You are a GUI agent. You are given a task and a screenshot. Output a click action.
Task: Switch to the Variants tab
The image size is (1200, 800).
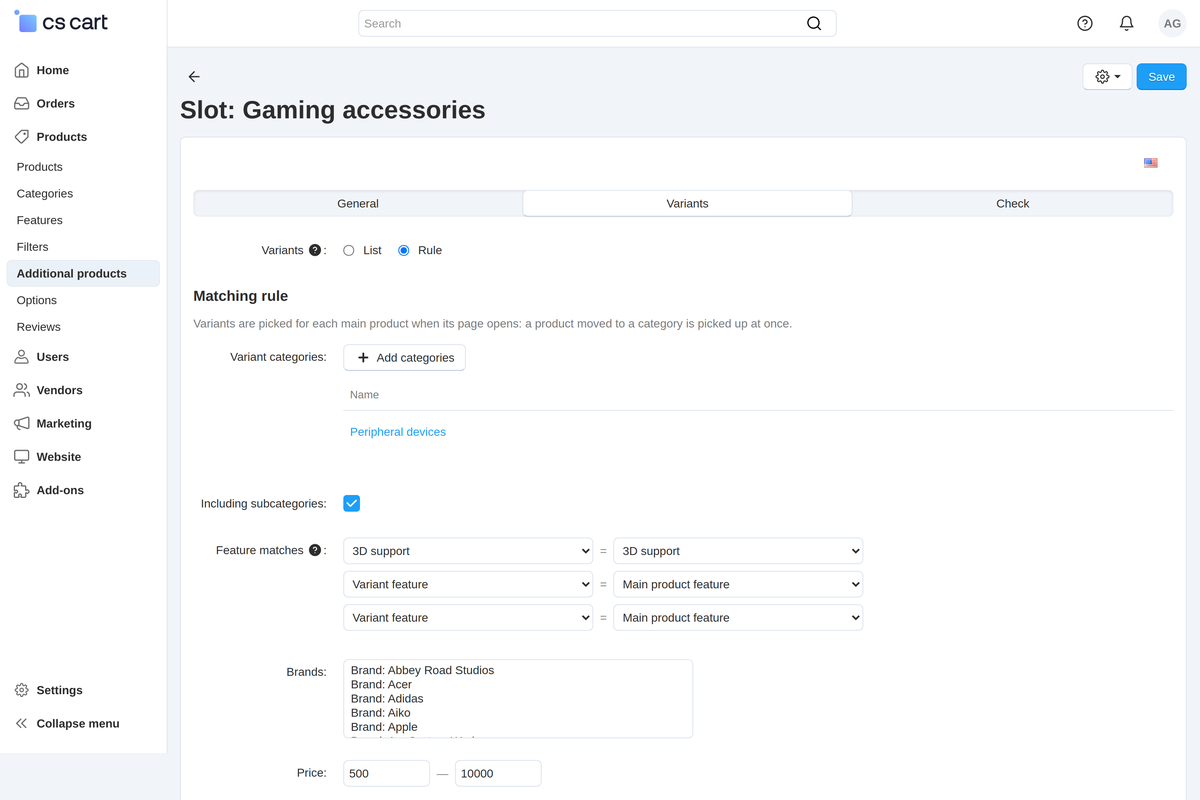[687, 203]
